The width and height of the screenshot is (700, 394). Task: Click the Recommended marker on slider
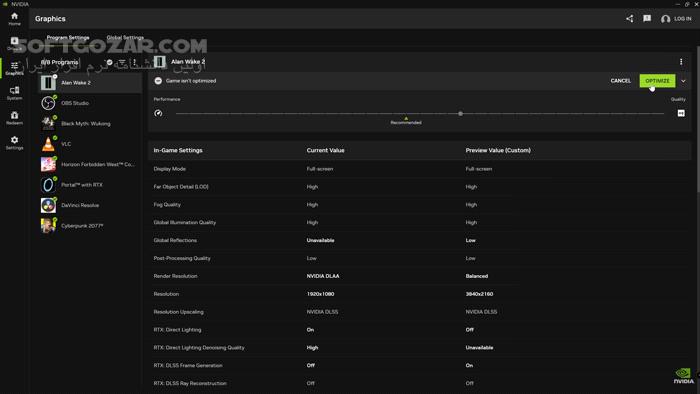(406, 121)
